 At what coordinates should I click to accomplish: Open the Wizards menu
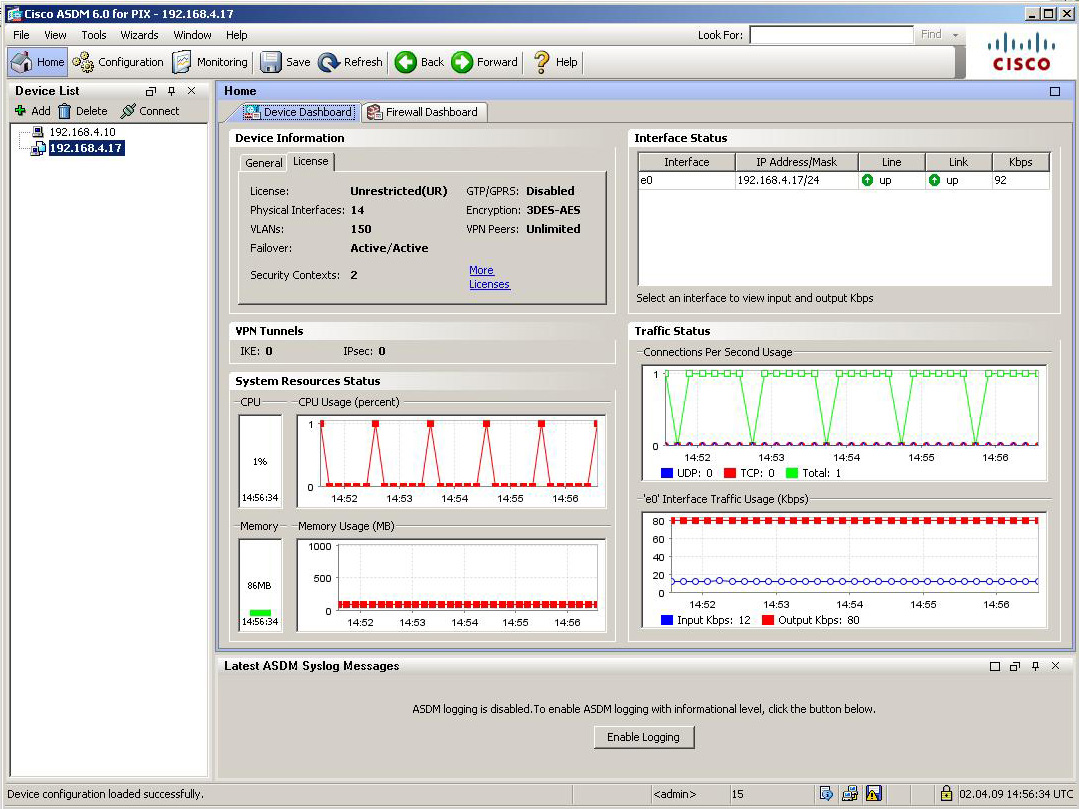[139, 35]
